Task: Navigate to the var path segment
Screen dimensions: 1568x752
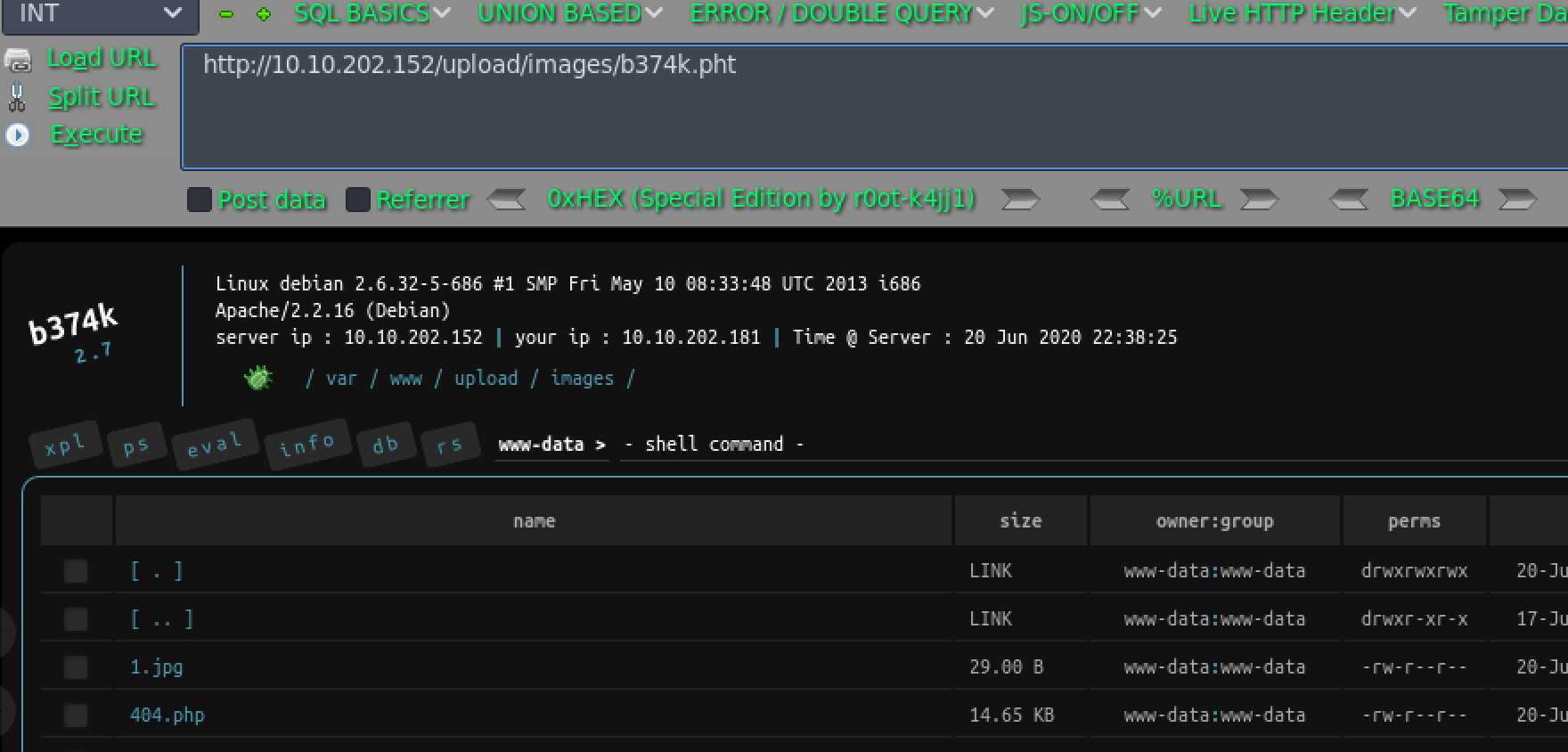Action: [x=341, y=379]
